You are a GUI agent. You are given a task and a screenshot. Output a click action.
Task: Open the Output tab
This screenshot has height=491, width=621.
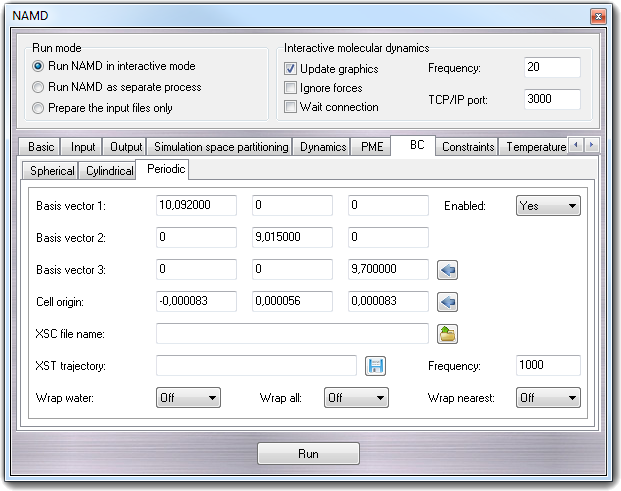[x=126, y=147]
